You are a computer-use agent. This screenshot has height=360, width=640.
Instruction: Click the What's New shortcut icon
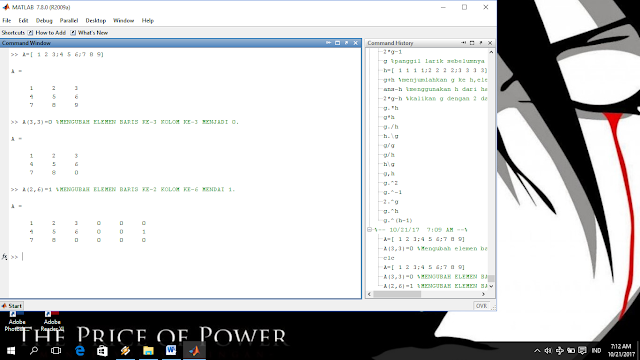73,33
